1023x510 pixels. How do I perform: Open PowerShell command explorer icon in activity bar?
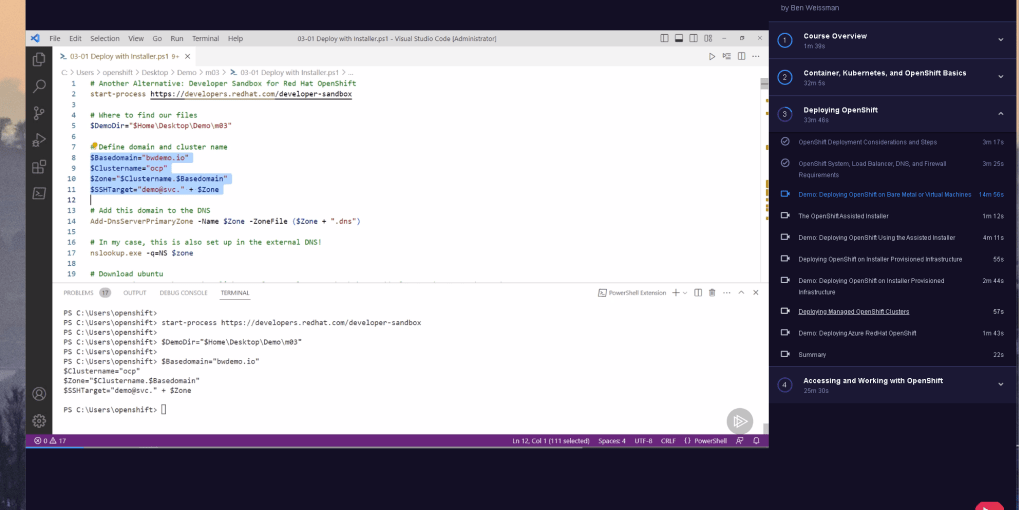pyautogui.click(x=39, y=193)
